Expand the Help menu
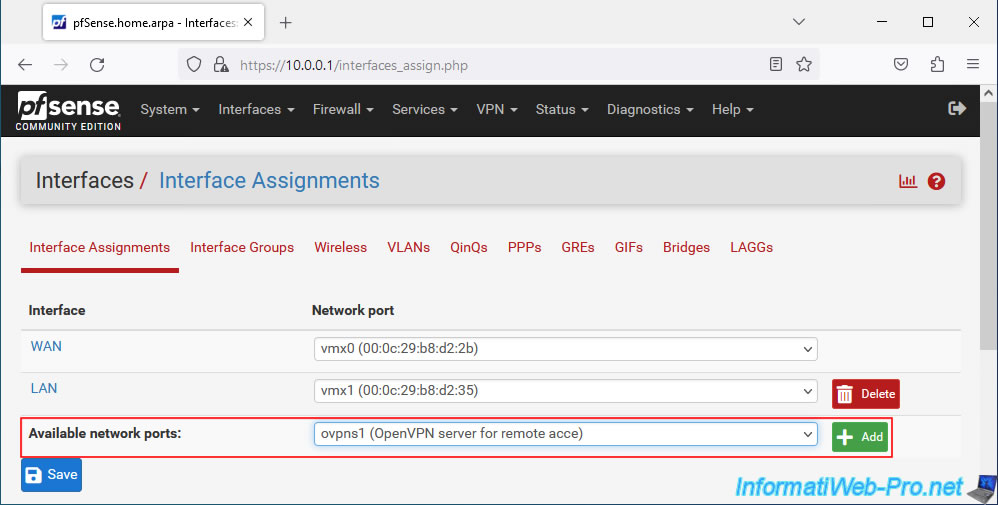This screenshot has width=998, height=505. click(733, 110)
